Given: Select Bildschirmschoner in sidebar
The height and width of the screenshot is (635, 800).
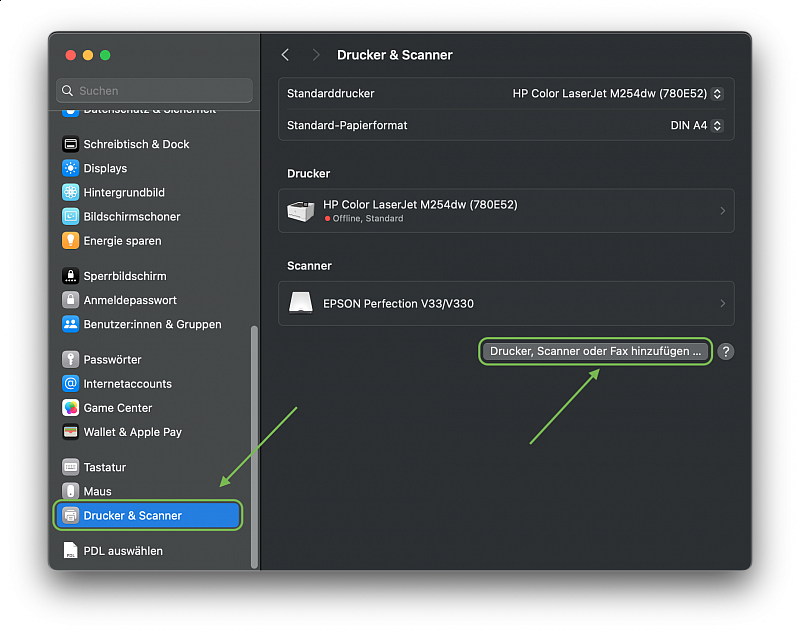Looking at the screenshot, I should 148,217.
